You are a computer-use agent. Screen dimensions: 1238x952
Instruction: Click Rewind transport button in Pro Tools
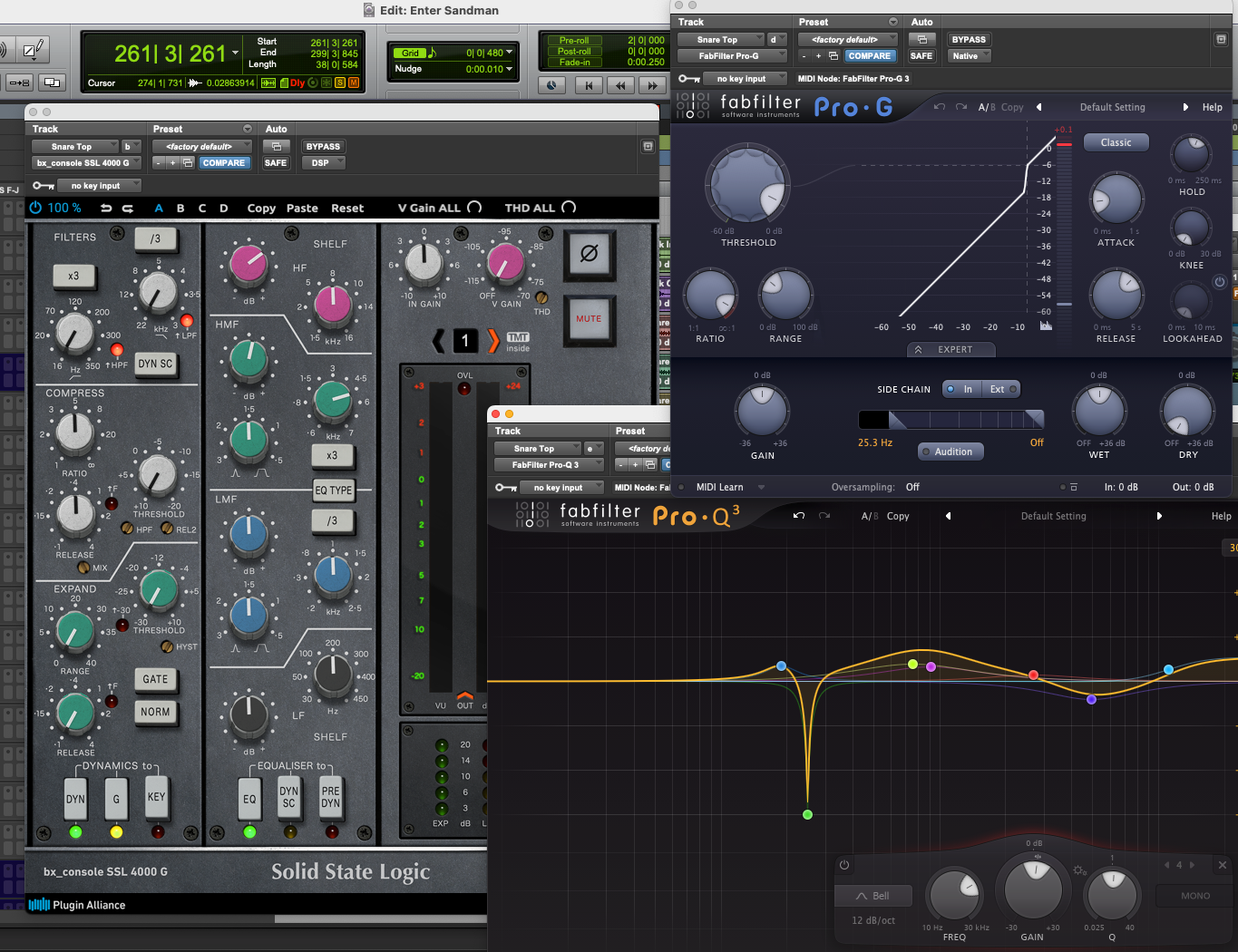point(620,85)
